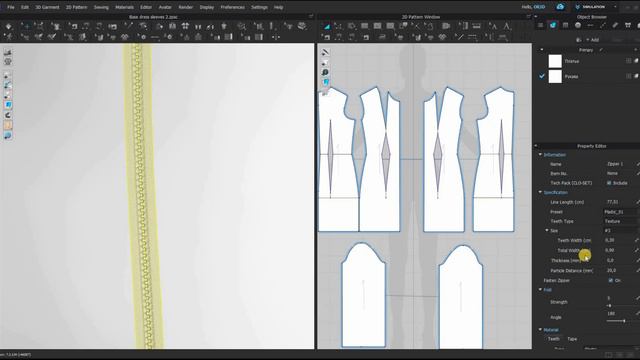This screenshot has height=360, width=640.
Task: Select the zipper in the 3D view
Action: click(142, 196)
